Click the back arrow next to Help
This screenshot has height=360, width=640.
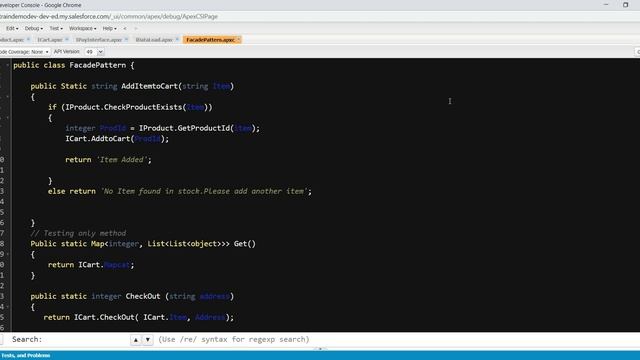[125, 29]
